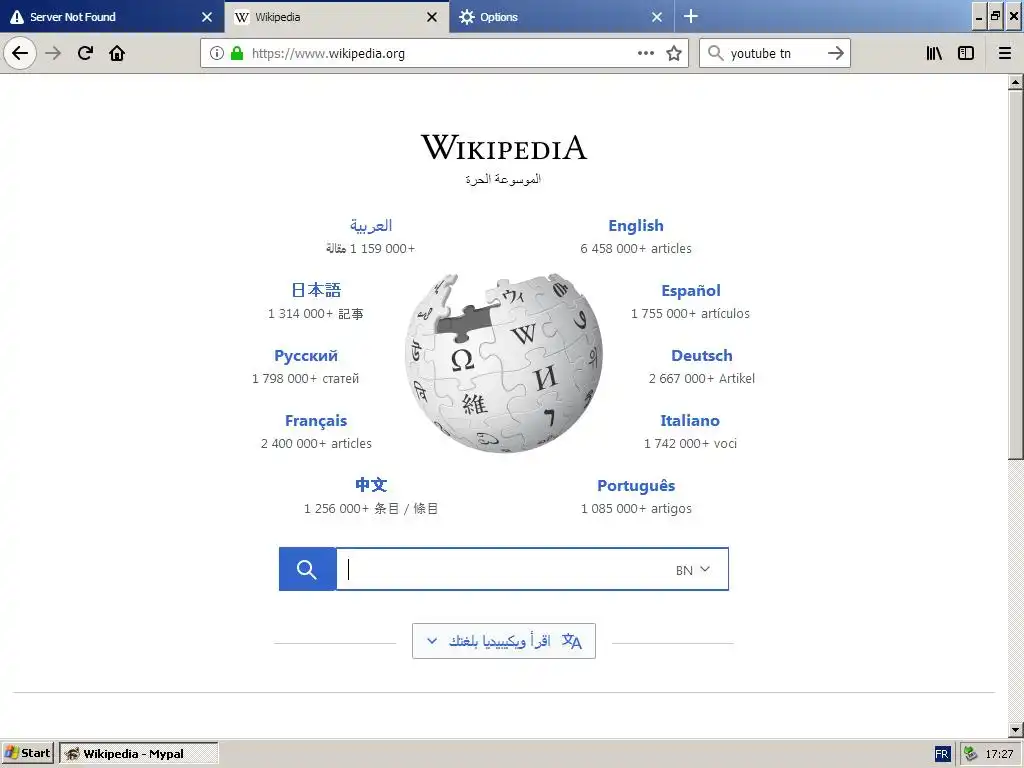Close the Options tab

[657, 17]
